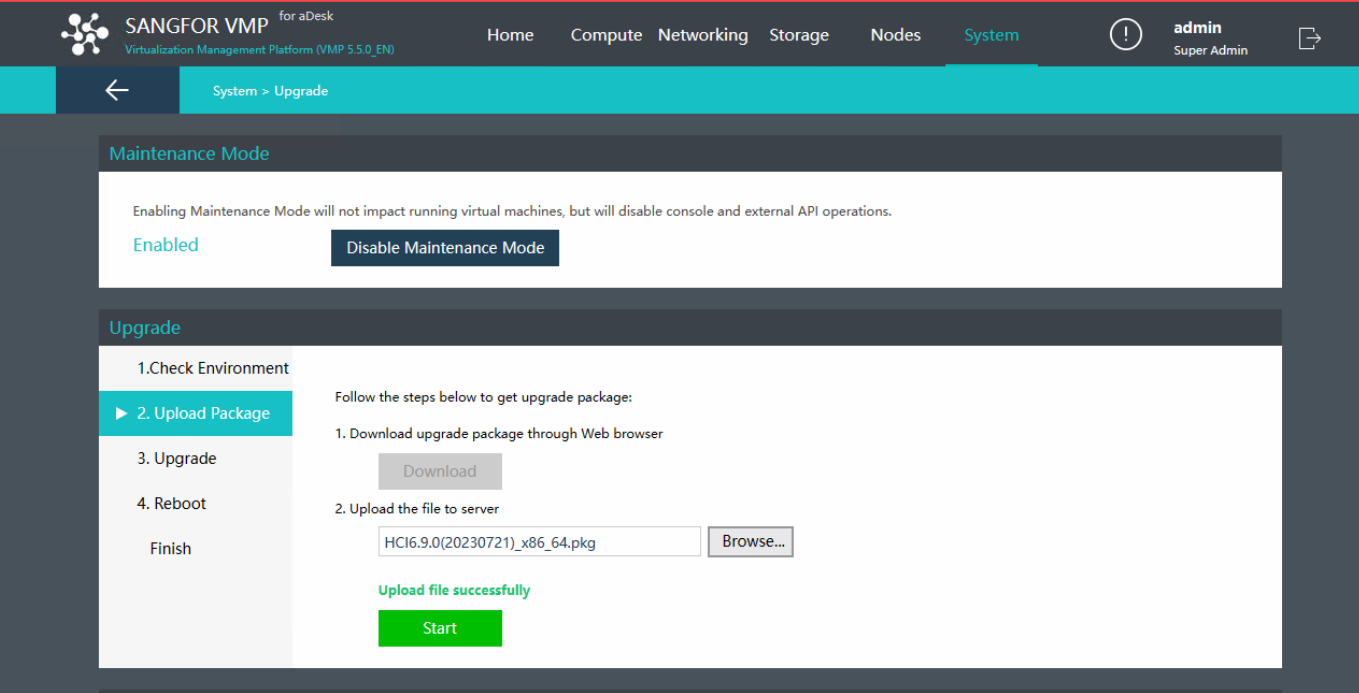Open the Compute menu
Viewport: 1359px width, 693px height.
tap(606, 35)
